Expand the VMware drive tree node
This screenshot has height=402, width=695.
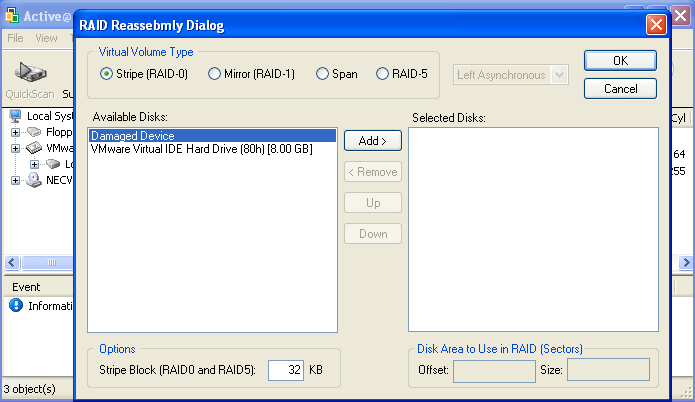point(15,148)
